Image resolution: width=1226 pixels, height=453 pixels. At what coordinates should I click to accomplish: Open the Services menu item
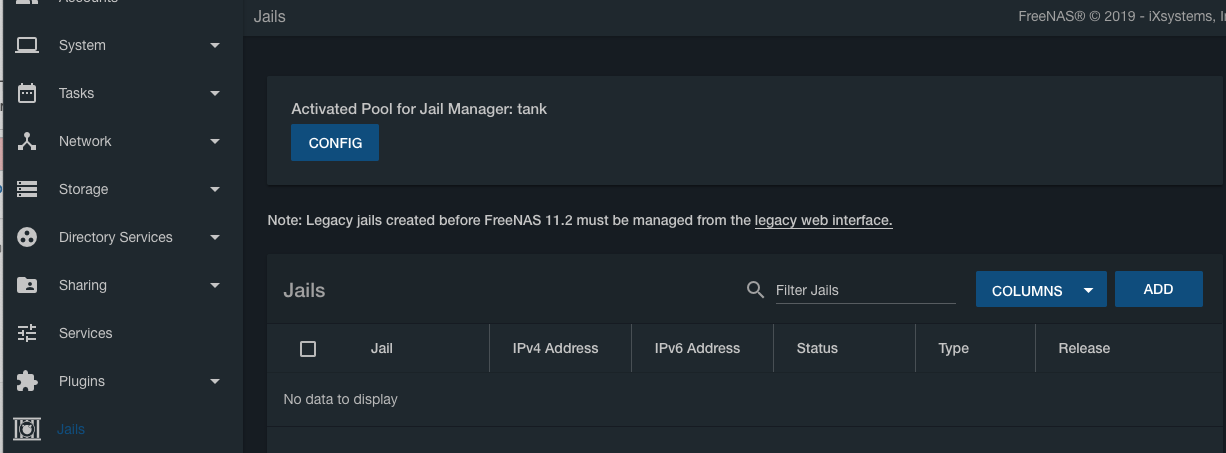click(x=86, y=333)
